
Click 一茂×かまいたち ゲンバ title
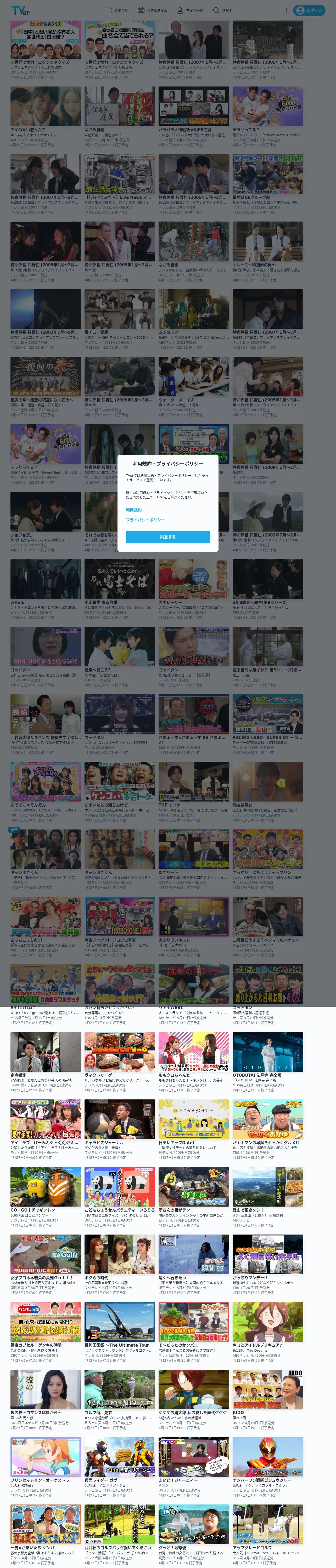tap(32, 1548)
